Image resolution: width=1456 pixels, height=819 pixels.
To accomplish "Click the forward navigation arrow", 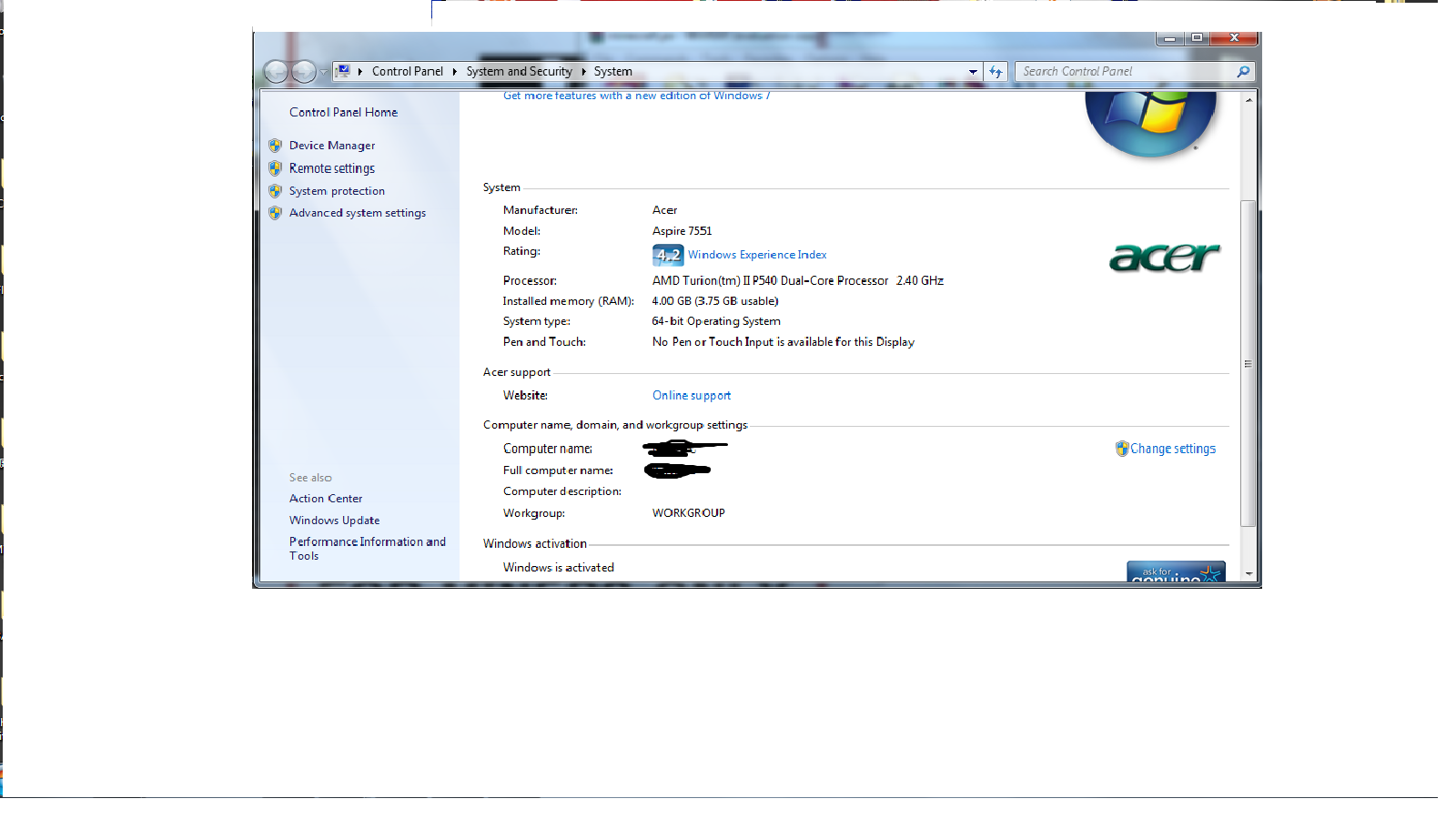I will 304,72.
